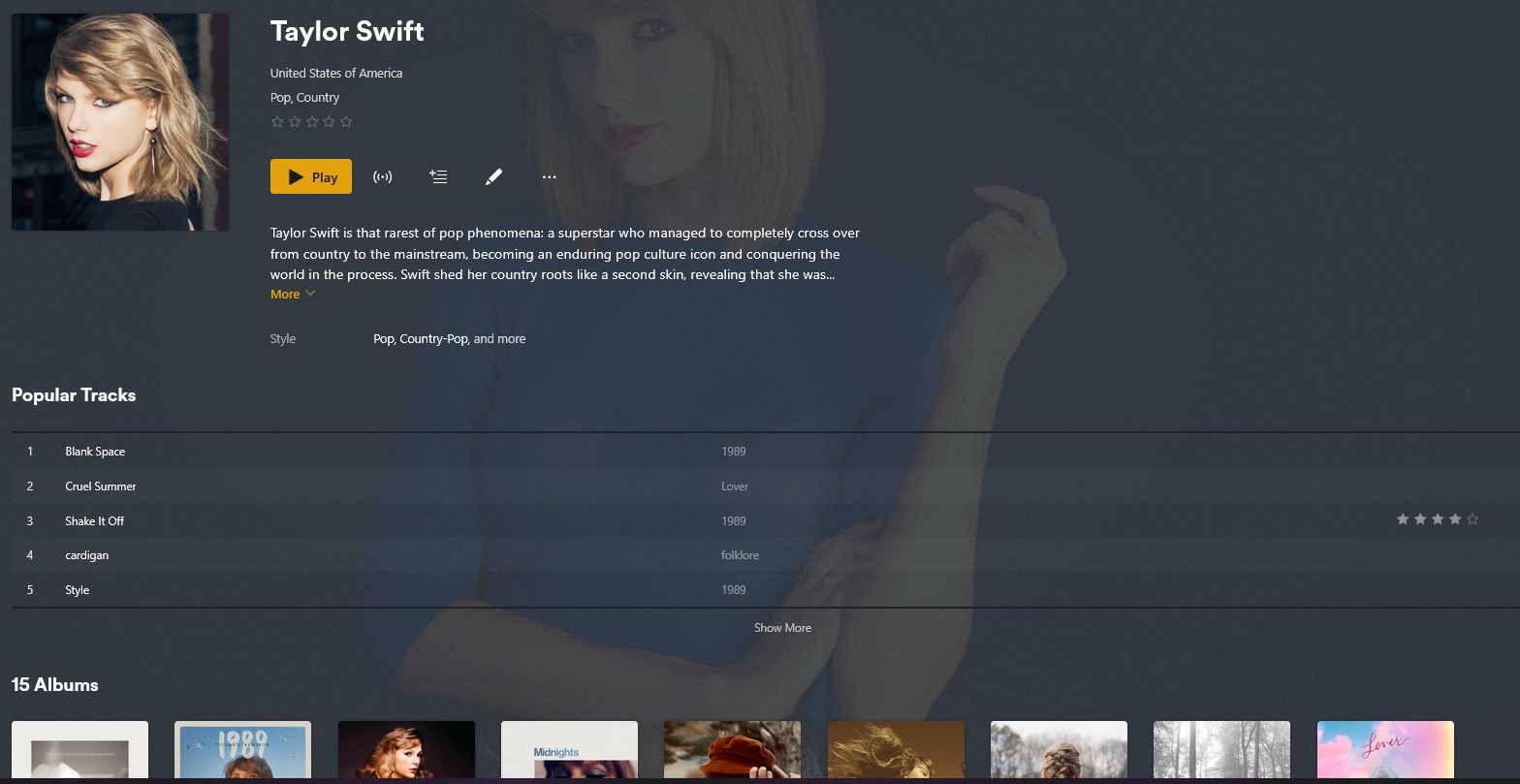Click the 'Popular Tracks' section heading
Viewport: 1520px width, 784px height.
click(x=74, y=395)
